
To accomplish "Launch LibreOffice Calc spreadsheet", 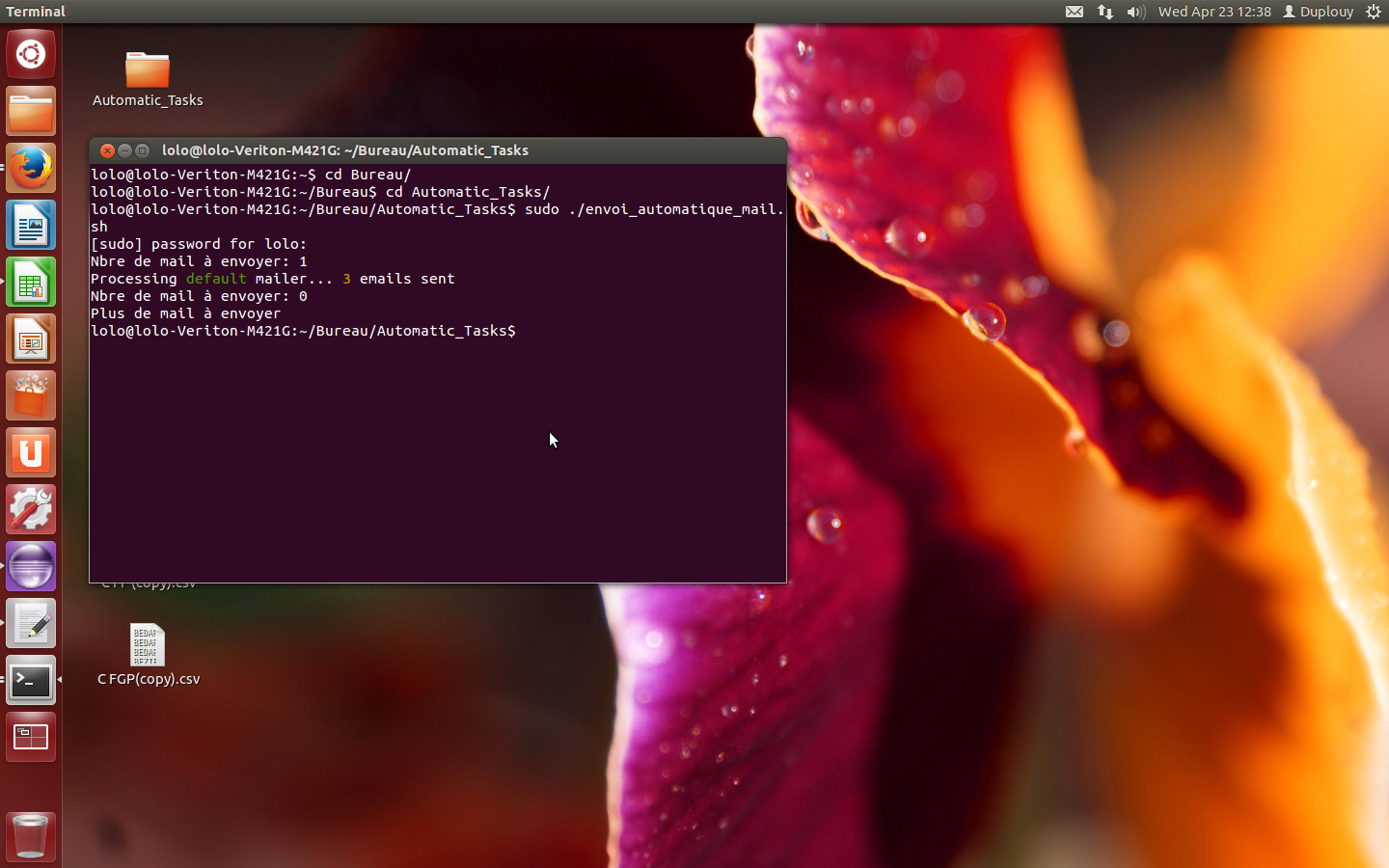I will tap(31, 283).
